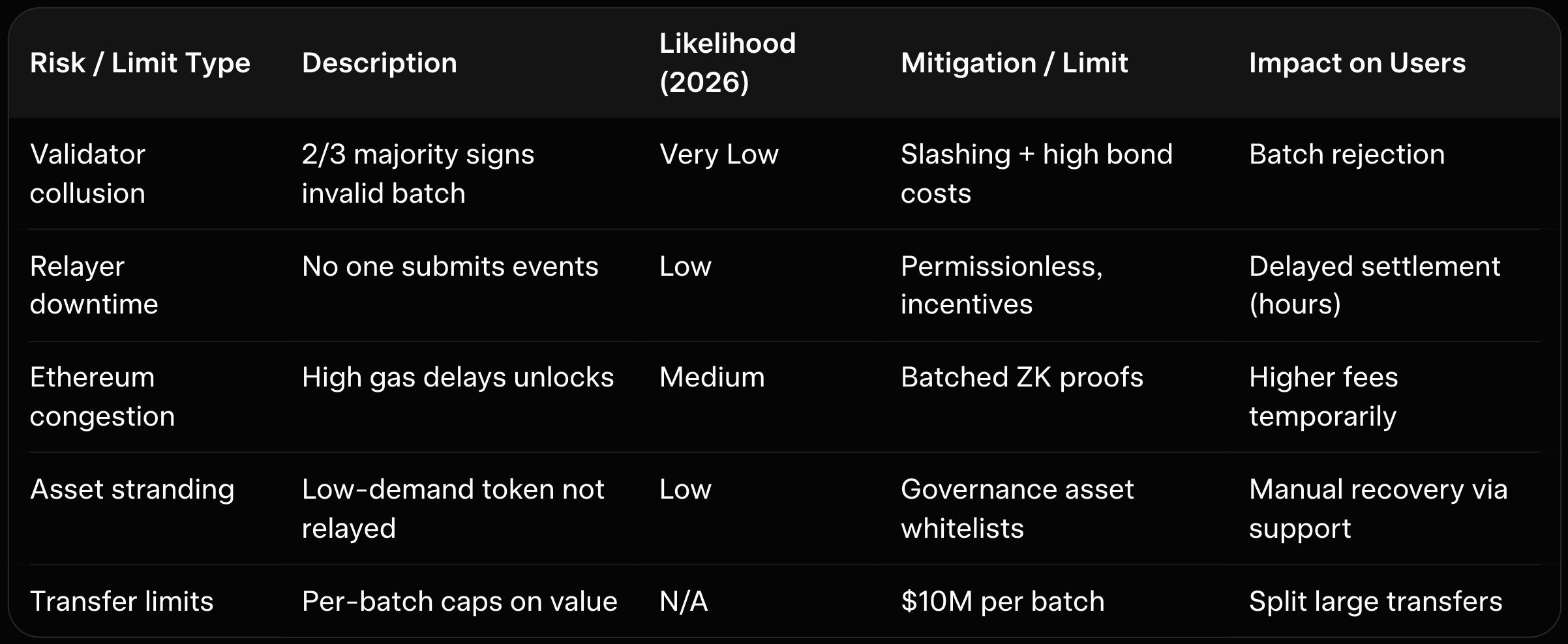Viewport: 1568px width, 644px height.
Task: Select 'Delayed settlement (hours)' cell
Action: pyautogui.click(x=1374, y=285)
